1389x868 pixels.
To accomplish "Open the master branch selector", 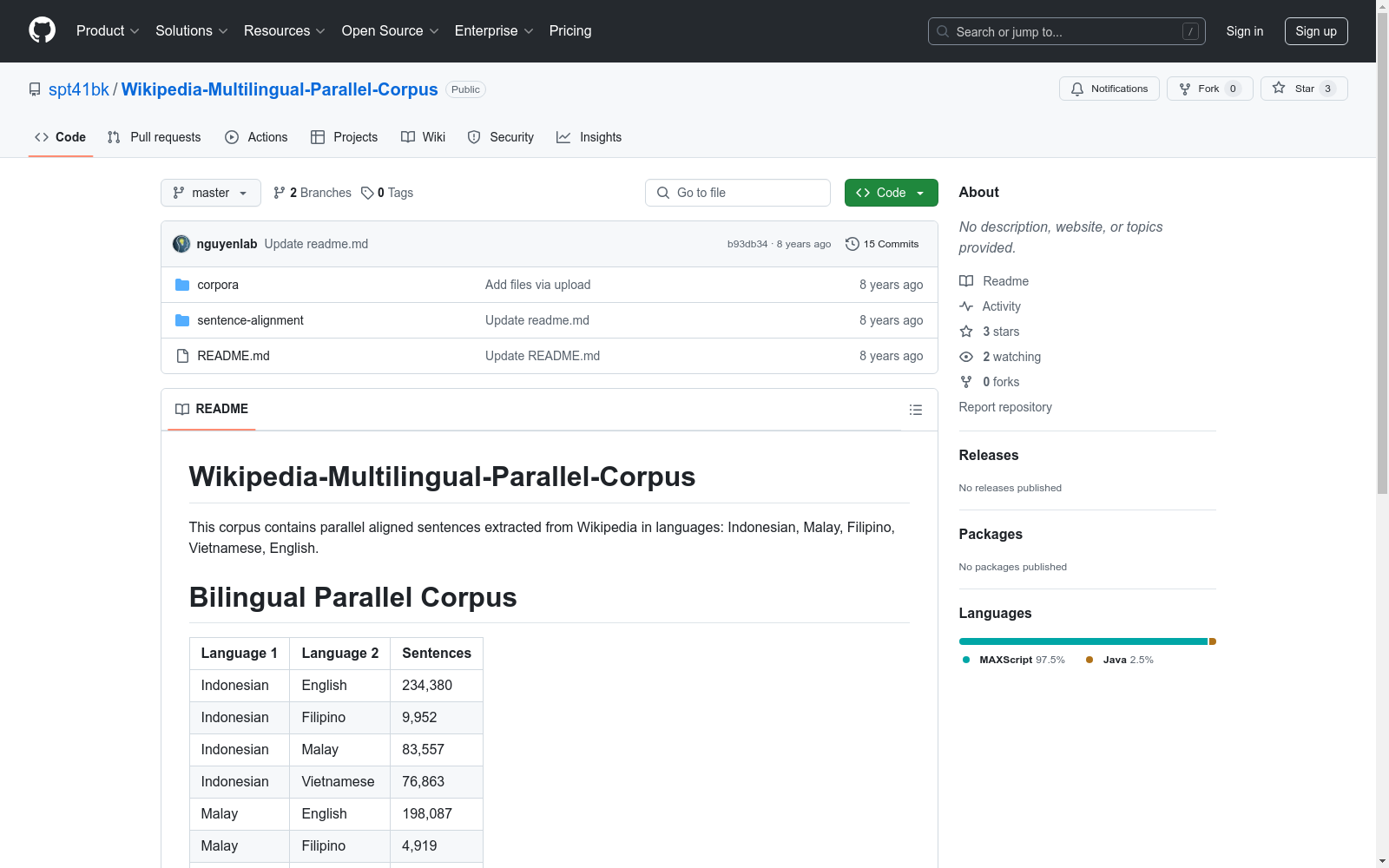I will point(211,193).
